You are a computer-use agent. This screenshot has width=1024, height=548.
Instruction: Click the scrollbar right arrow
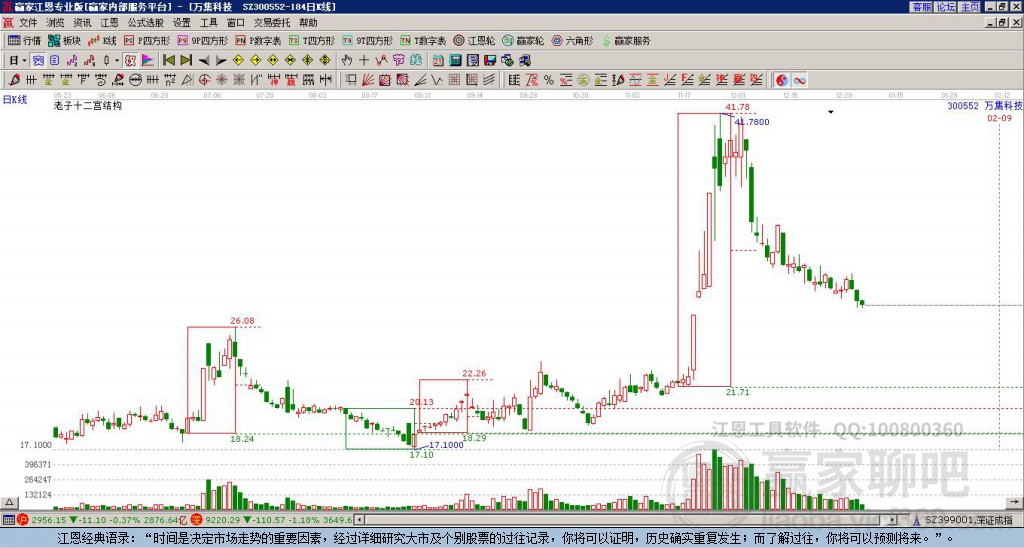893,520
